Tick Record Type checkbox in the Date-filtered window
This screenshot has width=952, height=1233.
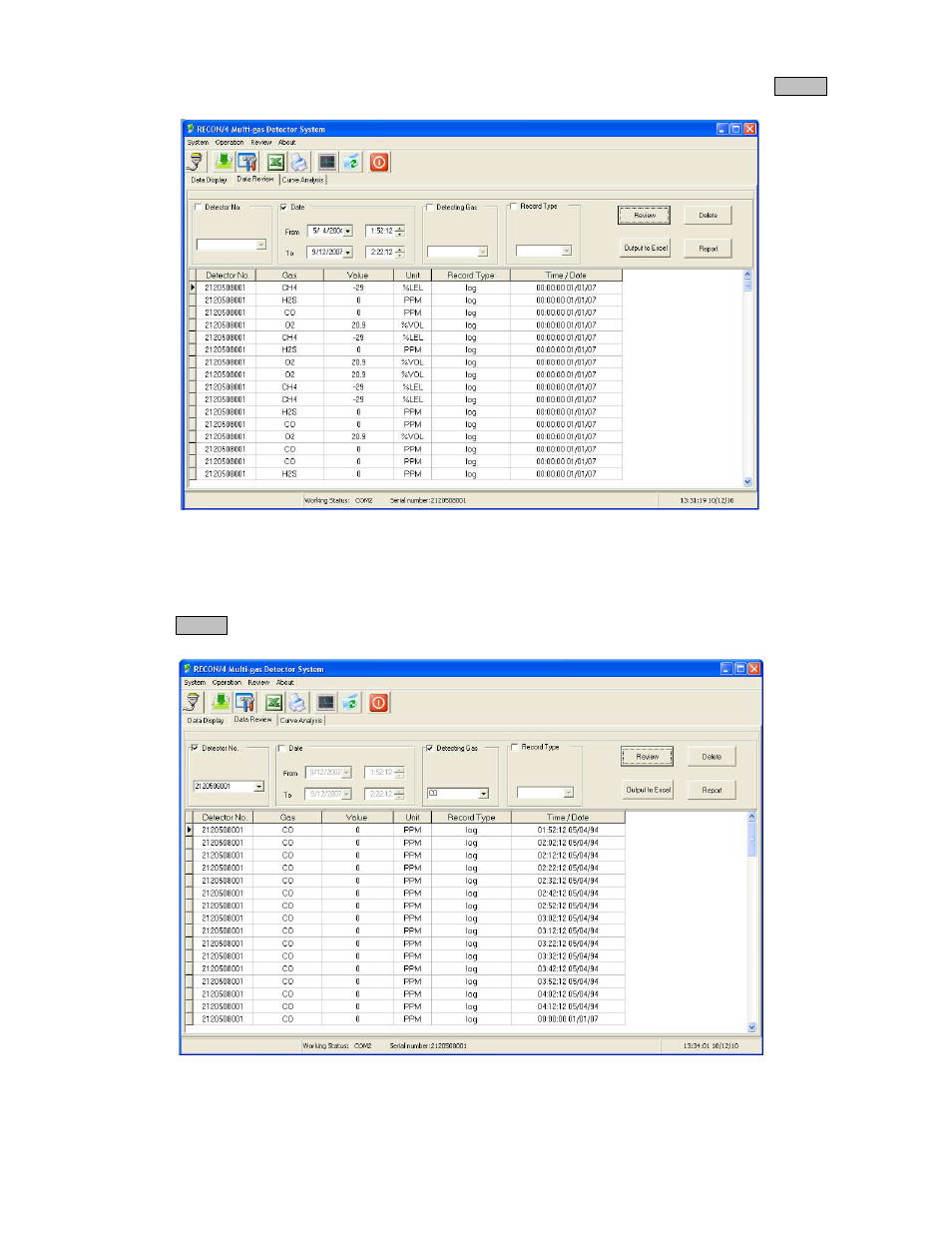(513, 207)
